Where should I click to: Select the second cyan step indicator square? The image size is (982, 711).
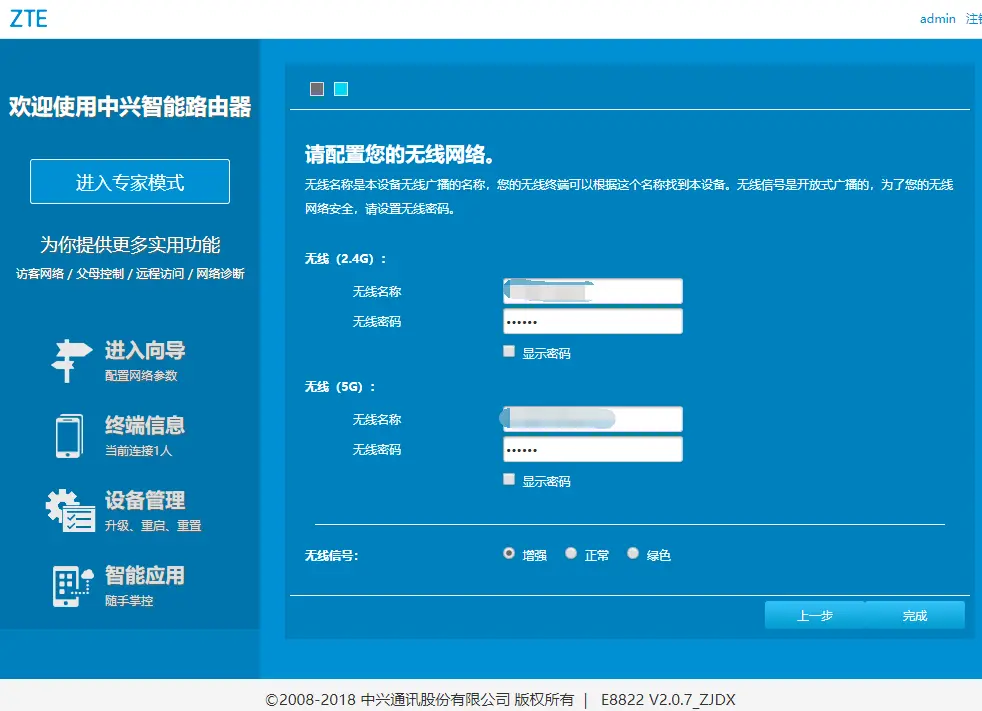tap(341, 89)
